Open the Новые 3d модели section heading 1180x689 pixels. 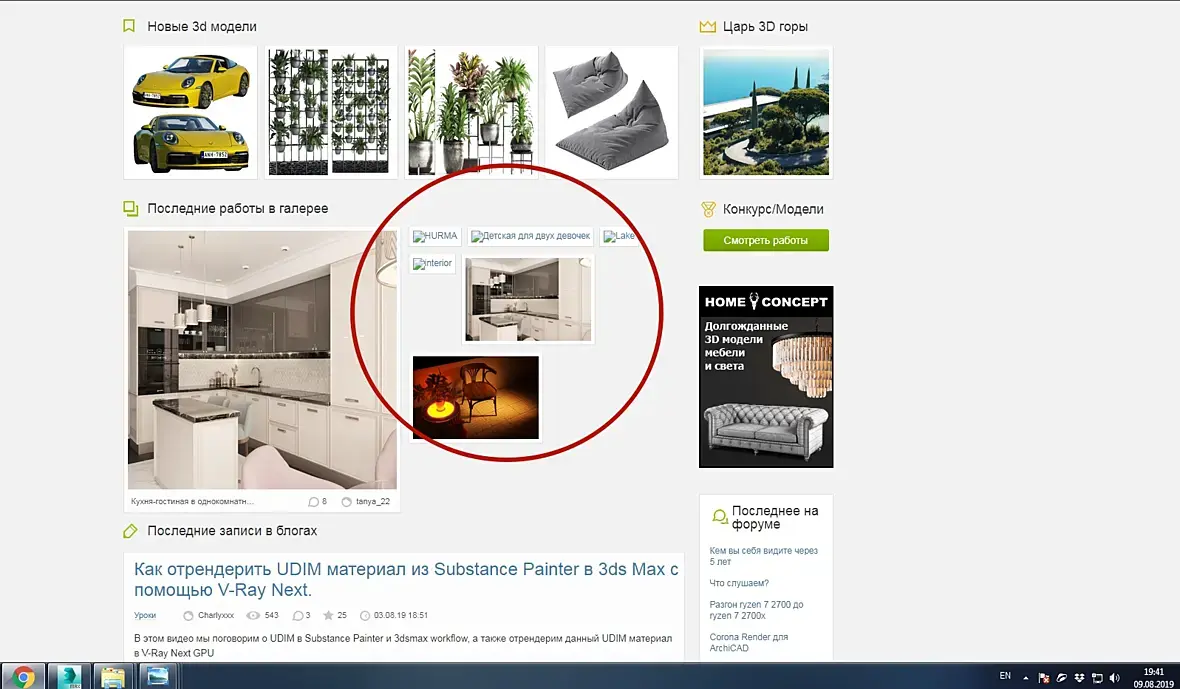(x=202, y=26)
